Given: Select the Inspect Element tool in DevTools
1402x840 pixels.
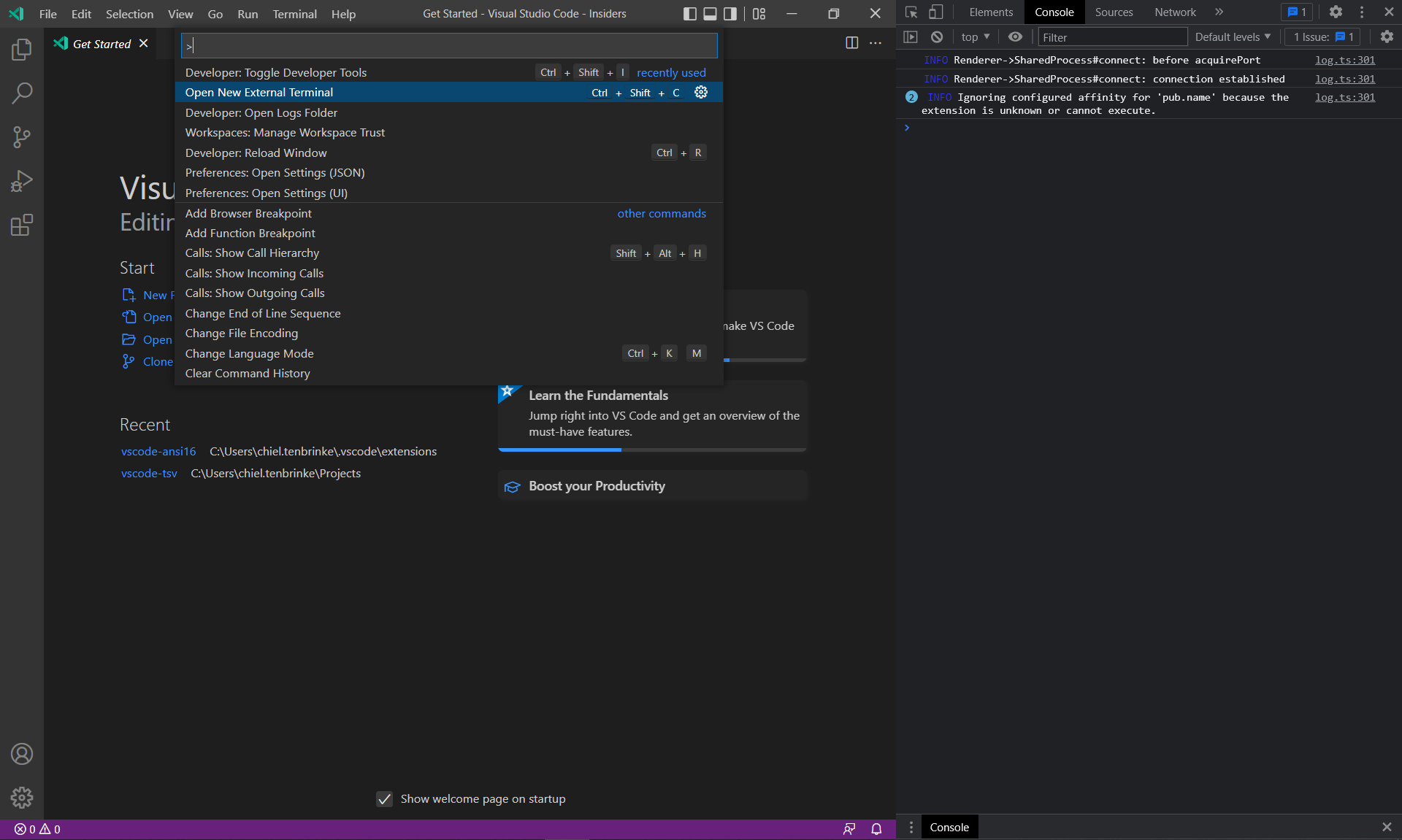Looking at the screenshot, I should pyautogui.click(x=911, y=12).
